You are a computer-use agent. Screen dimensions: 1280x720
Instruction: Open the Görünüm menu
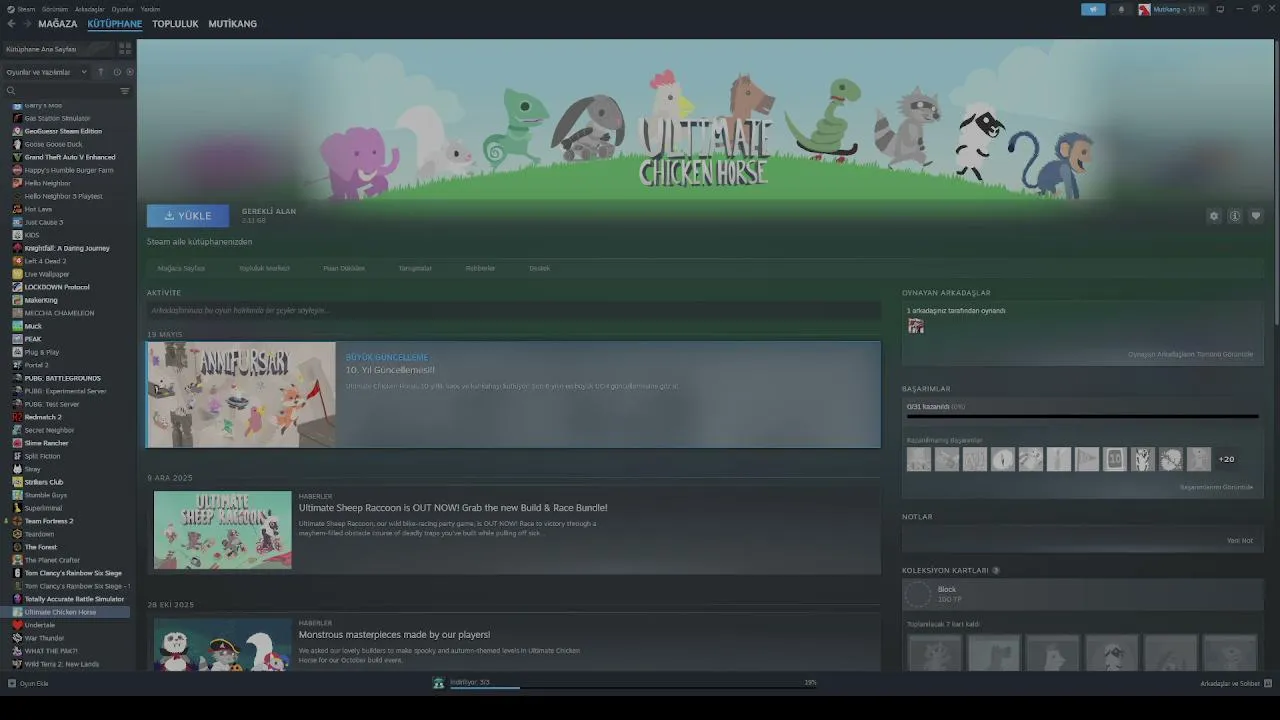55,9
